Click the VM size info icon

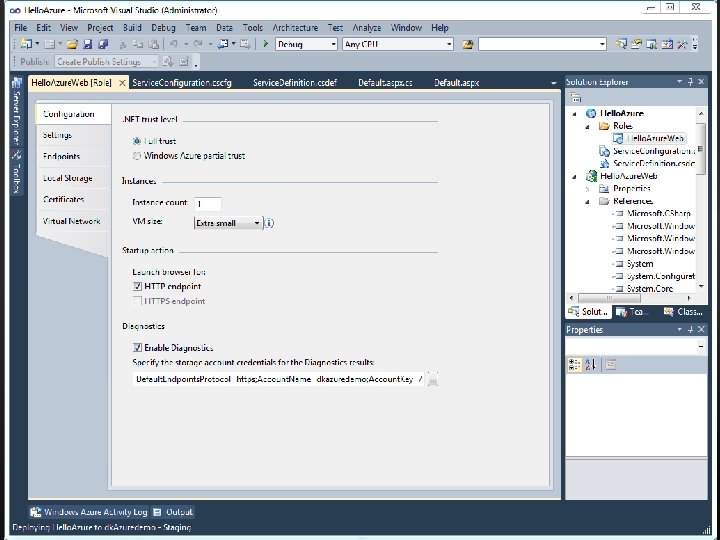click(x=270, y=223)
